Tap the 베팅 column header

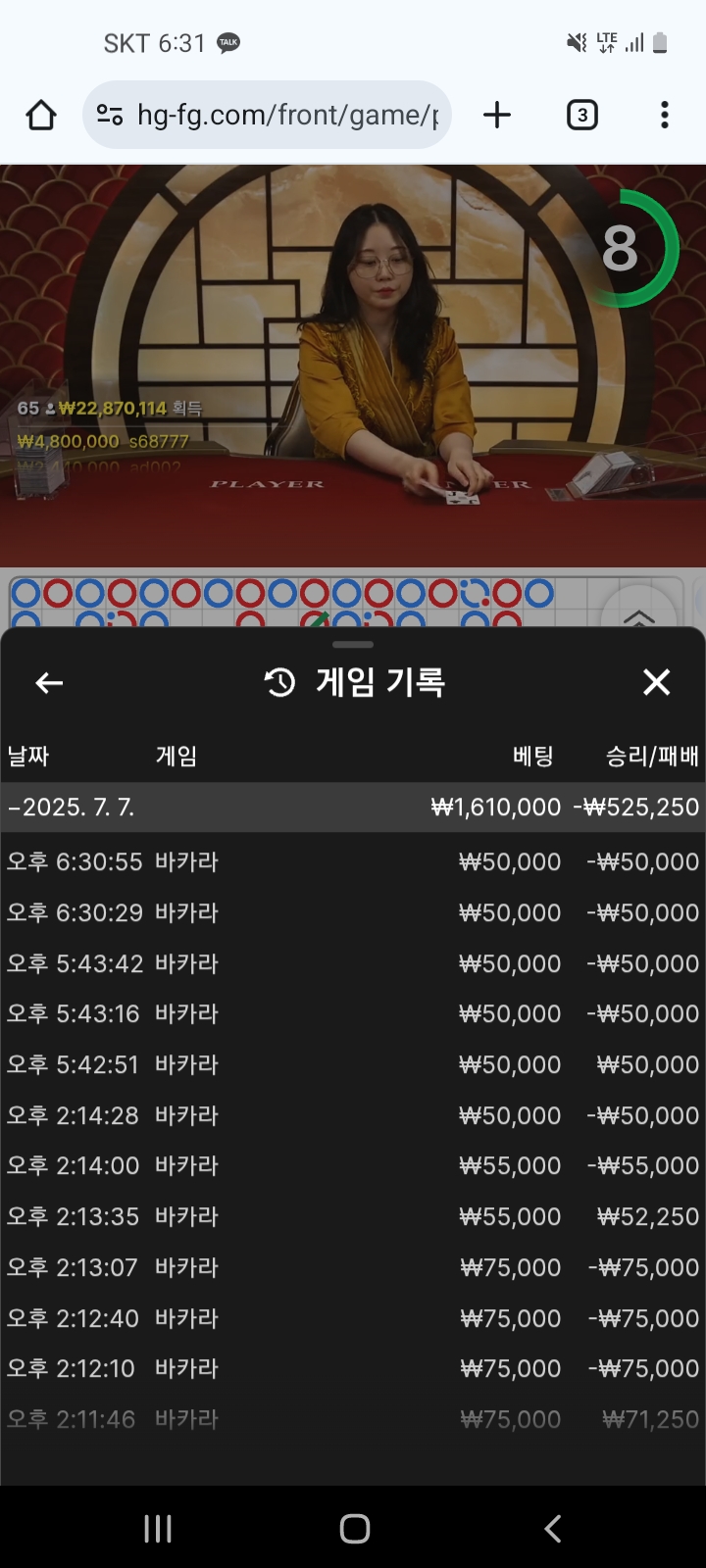pos(532,756)
